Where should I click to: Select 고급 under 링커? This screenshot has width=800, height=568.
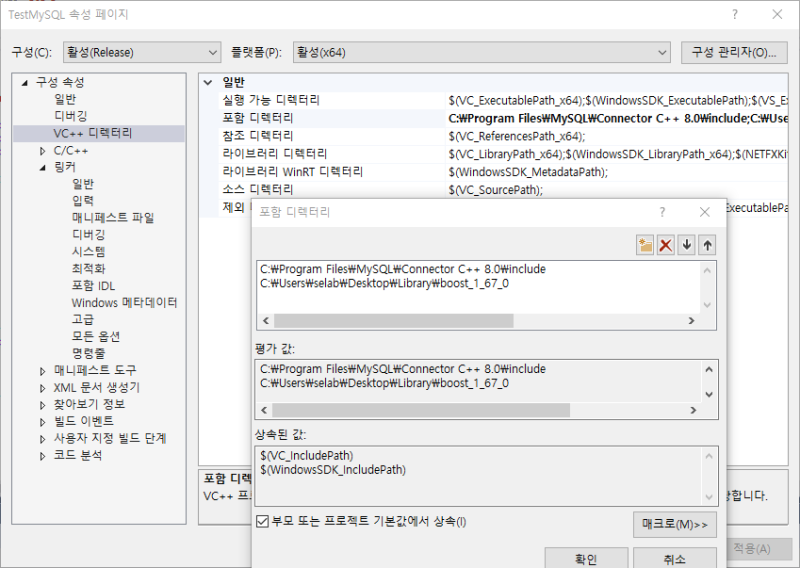[83, 319]
